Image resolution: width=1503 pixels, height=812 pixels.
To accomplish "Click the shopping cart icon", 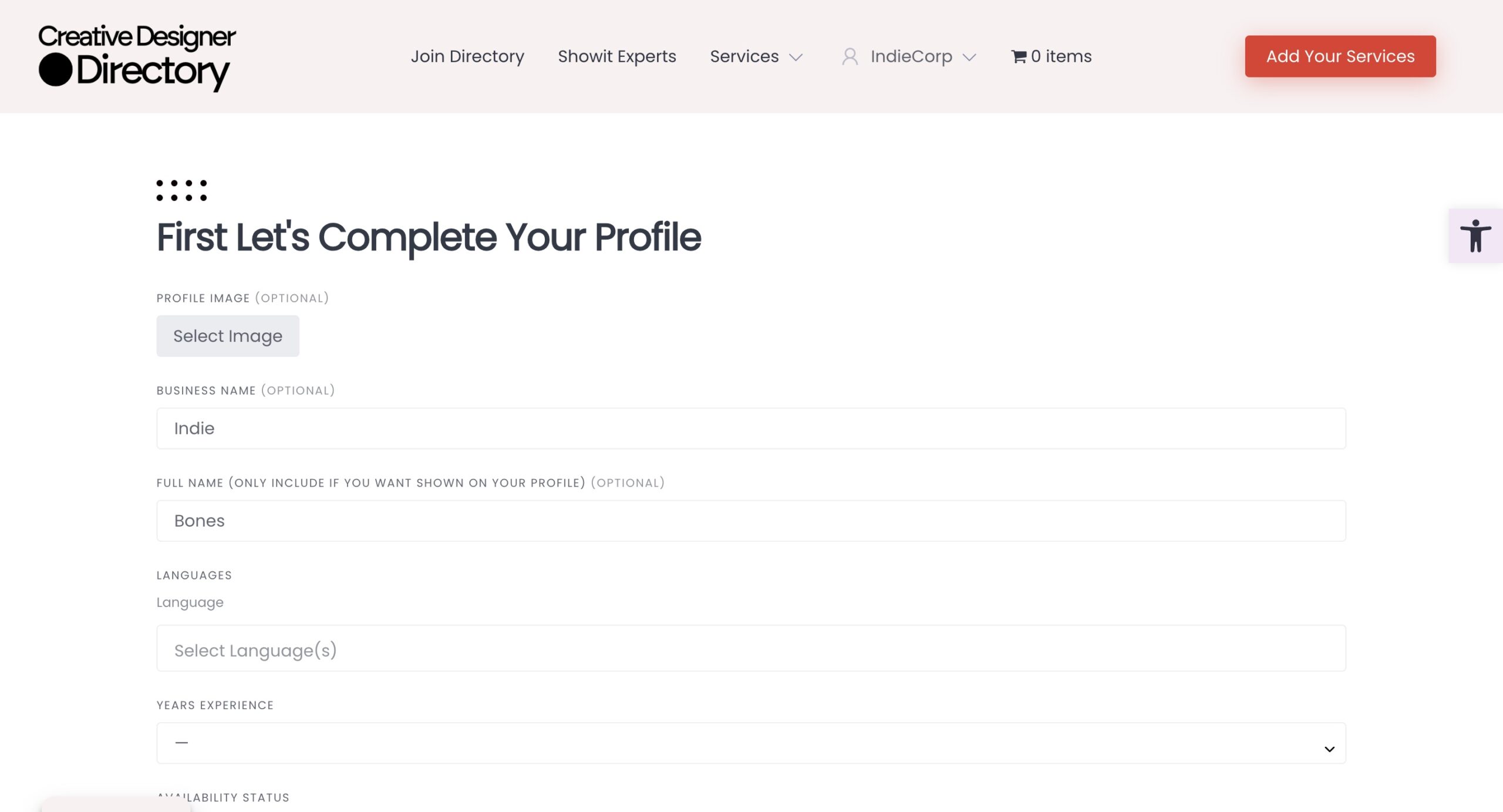I will pos(1019,56).
